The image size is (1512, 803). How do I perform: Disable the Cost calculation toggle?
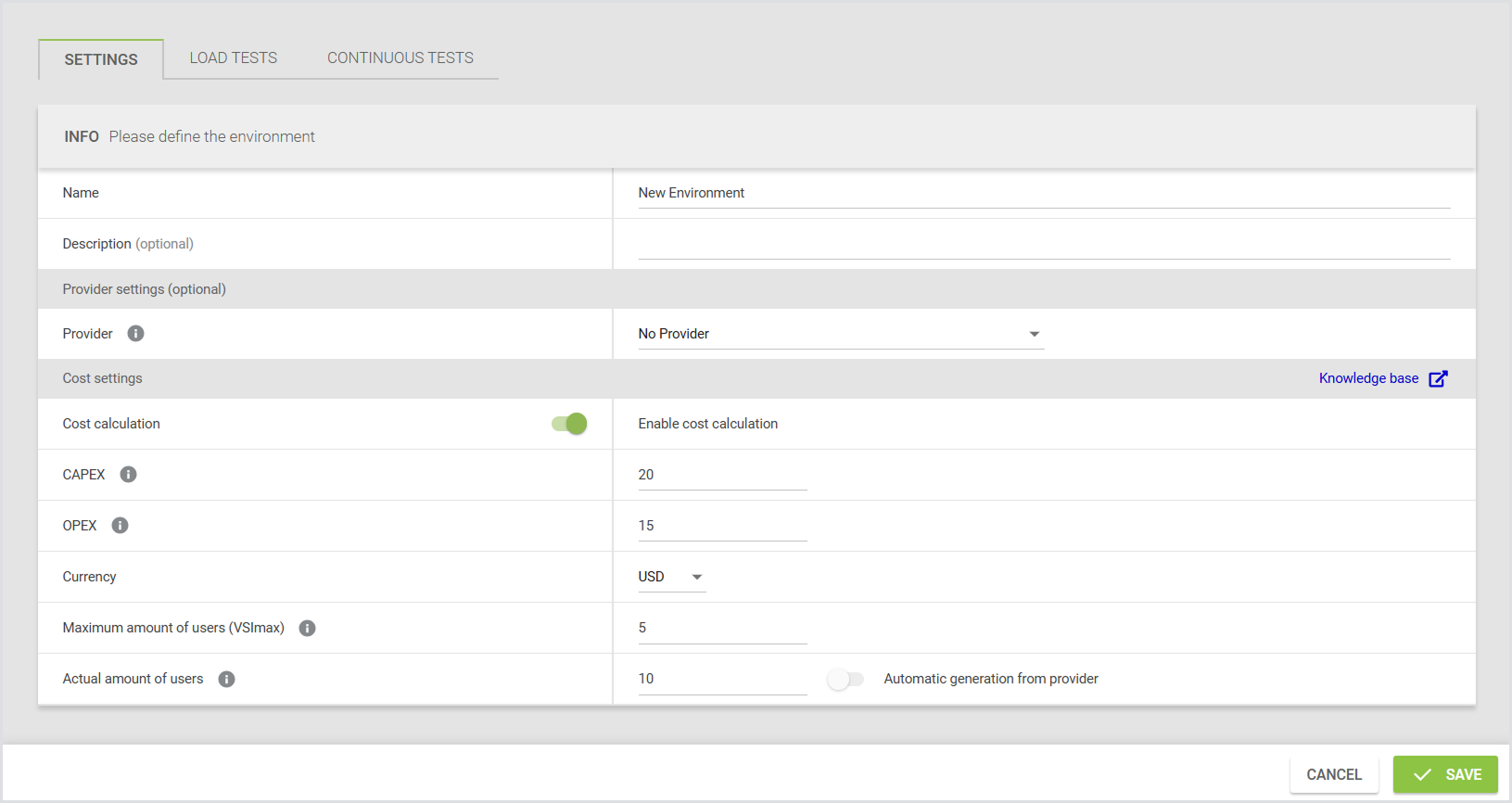(569, 424)
